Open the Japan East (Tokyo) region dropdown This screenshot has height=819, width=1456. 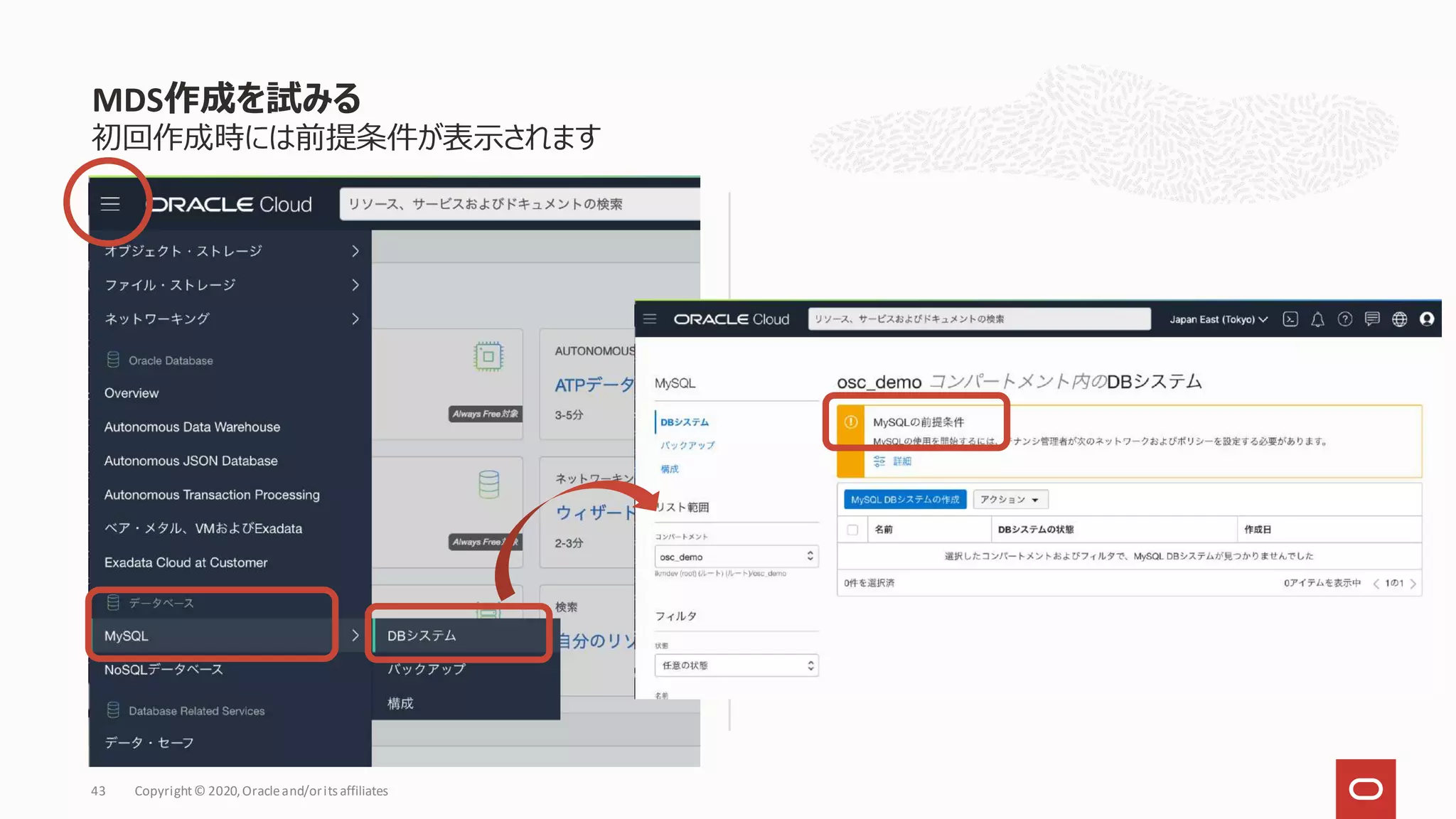click(1219, 320)
